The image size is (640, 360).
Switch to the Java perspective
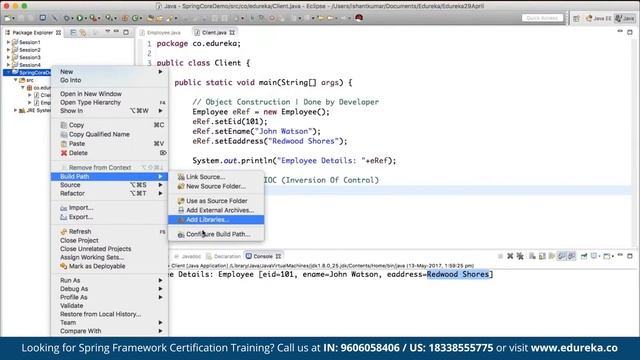625,18
